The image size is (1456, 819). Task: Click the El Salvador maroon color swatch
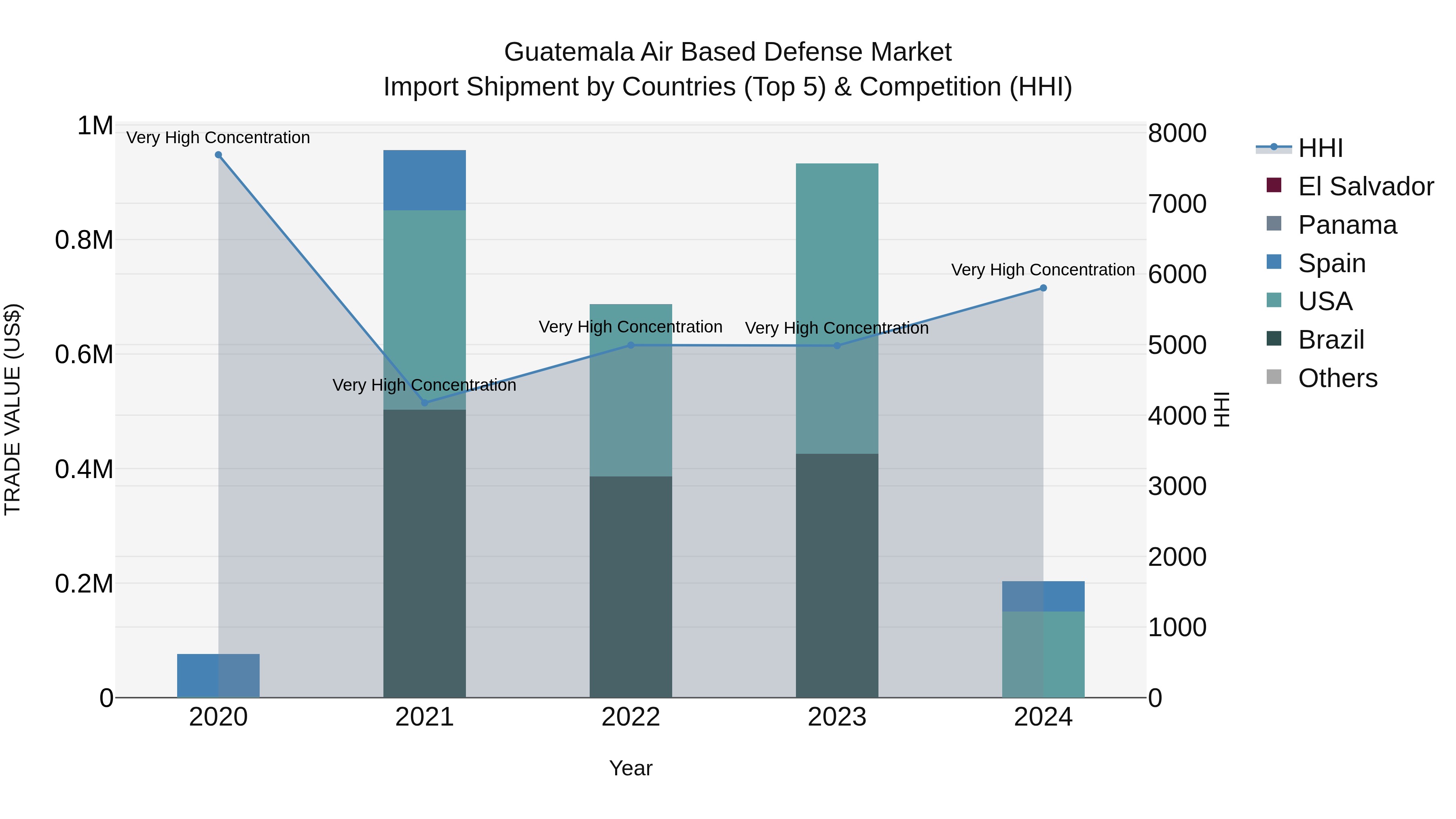(x=1274, y=185)
